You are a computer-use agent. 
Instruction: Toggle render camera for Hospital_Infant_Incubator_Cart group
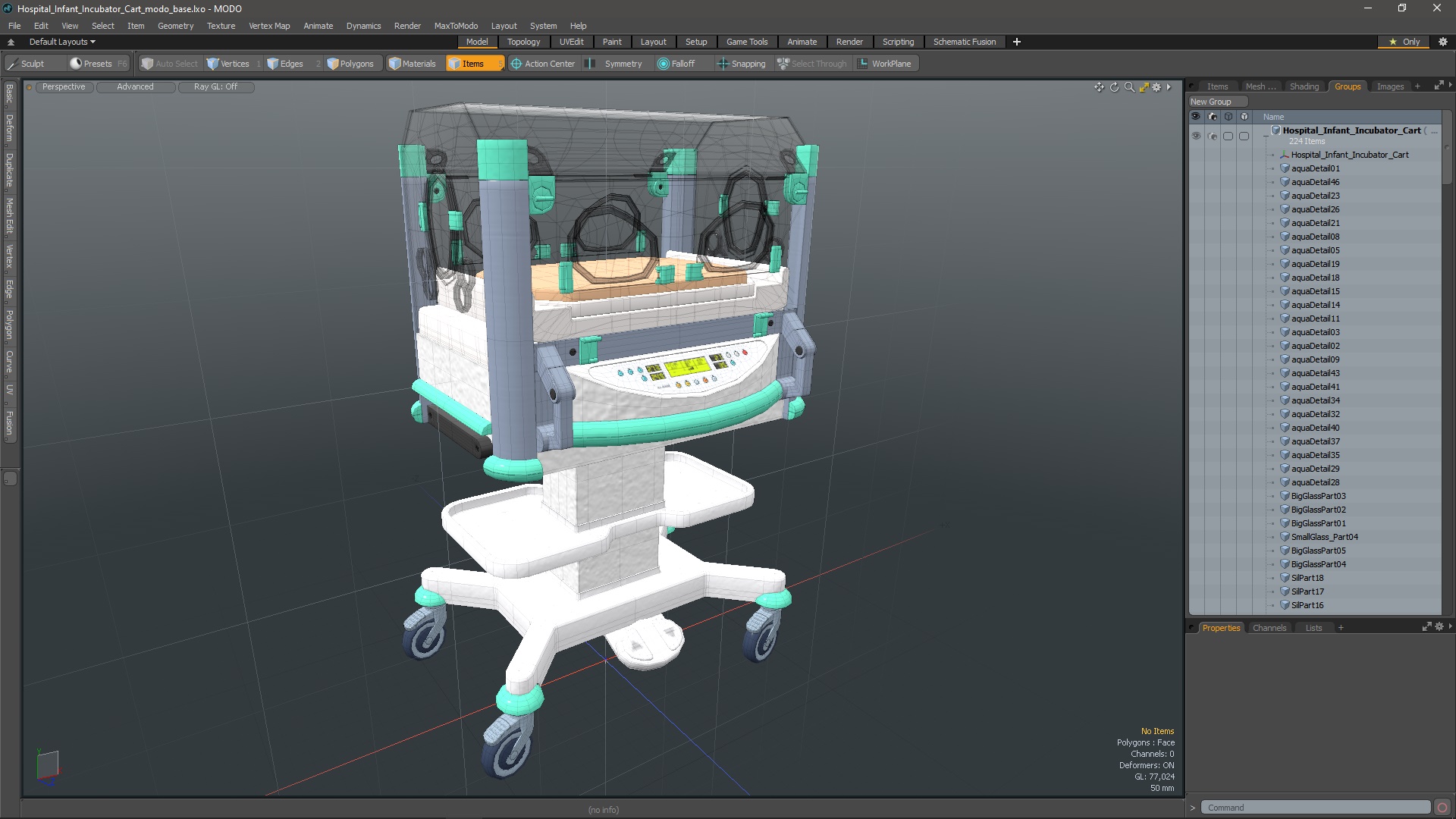pyautogui.click(x=1212, y=136)
